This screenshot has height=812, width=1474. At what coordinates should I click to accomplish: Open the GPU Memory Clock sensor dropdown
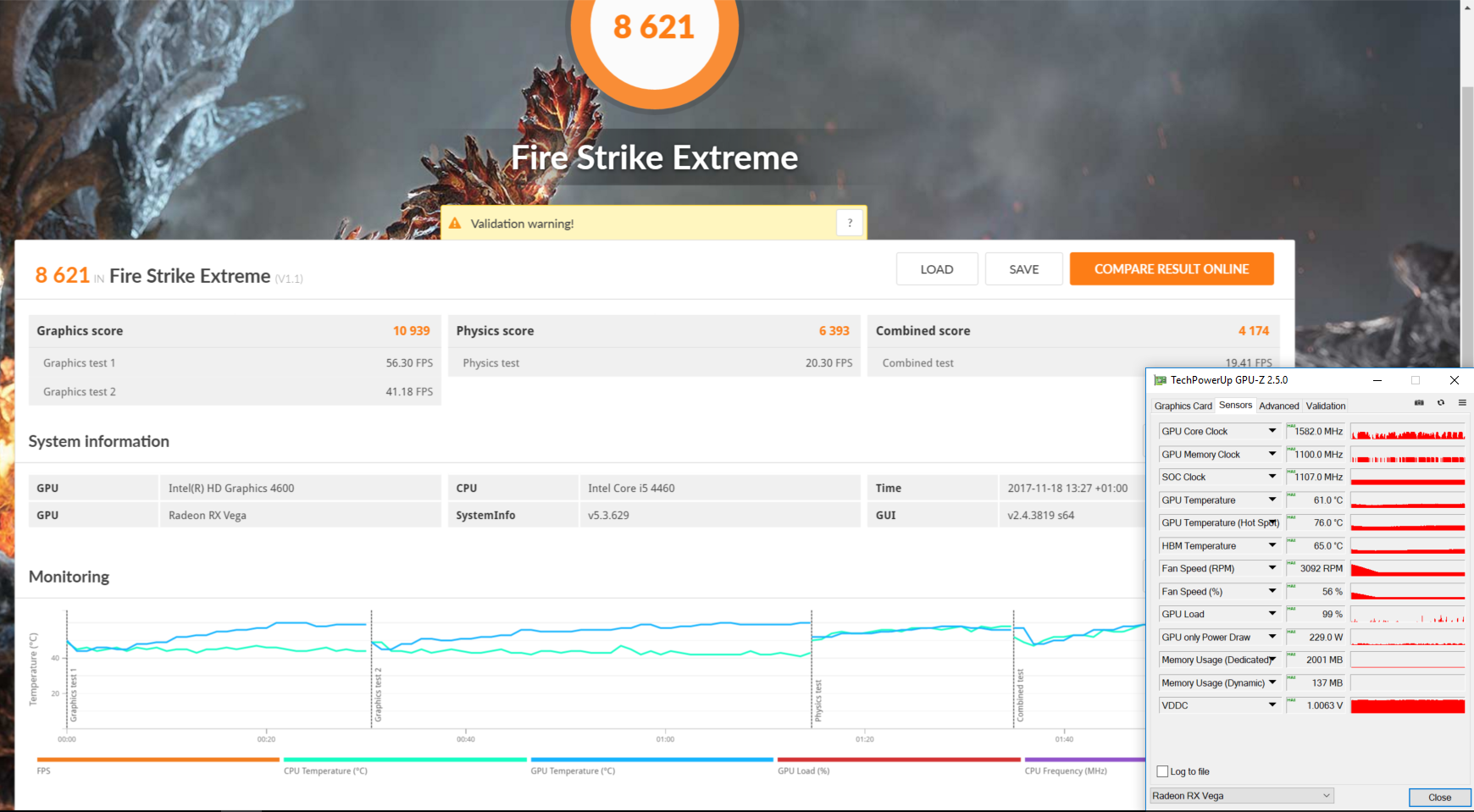(1272, 454)
